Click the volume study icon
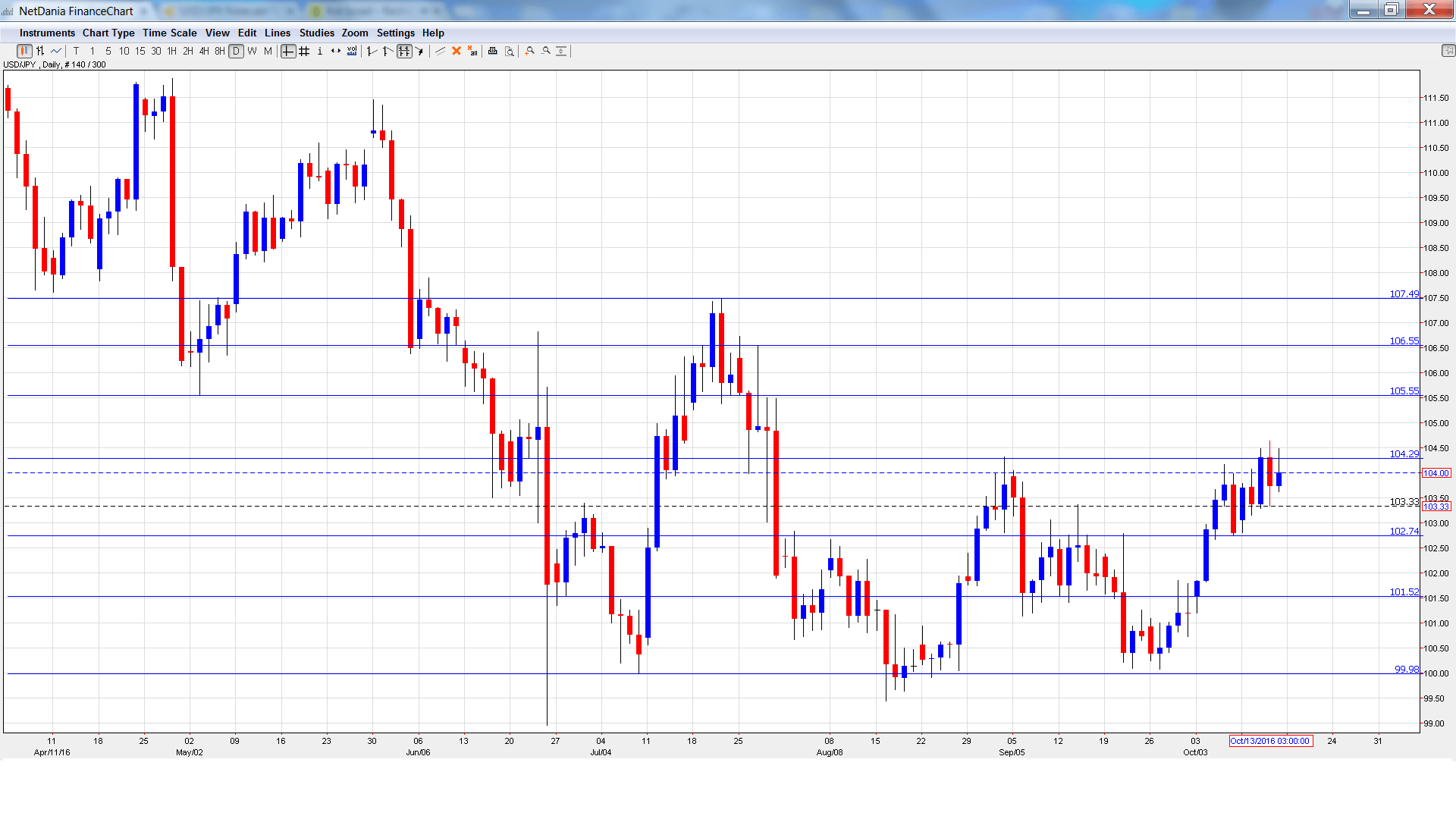 tap(352, 51)
